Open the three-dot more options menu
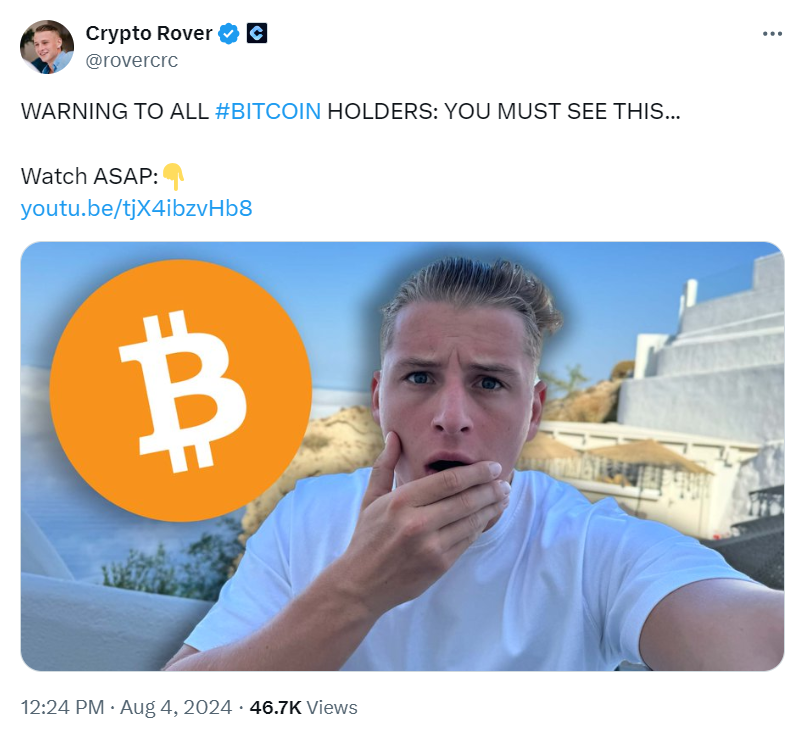The width and height of the screenshot is (803, 737). tap(772, 34)
